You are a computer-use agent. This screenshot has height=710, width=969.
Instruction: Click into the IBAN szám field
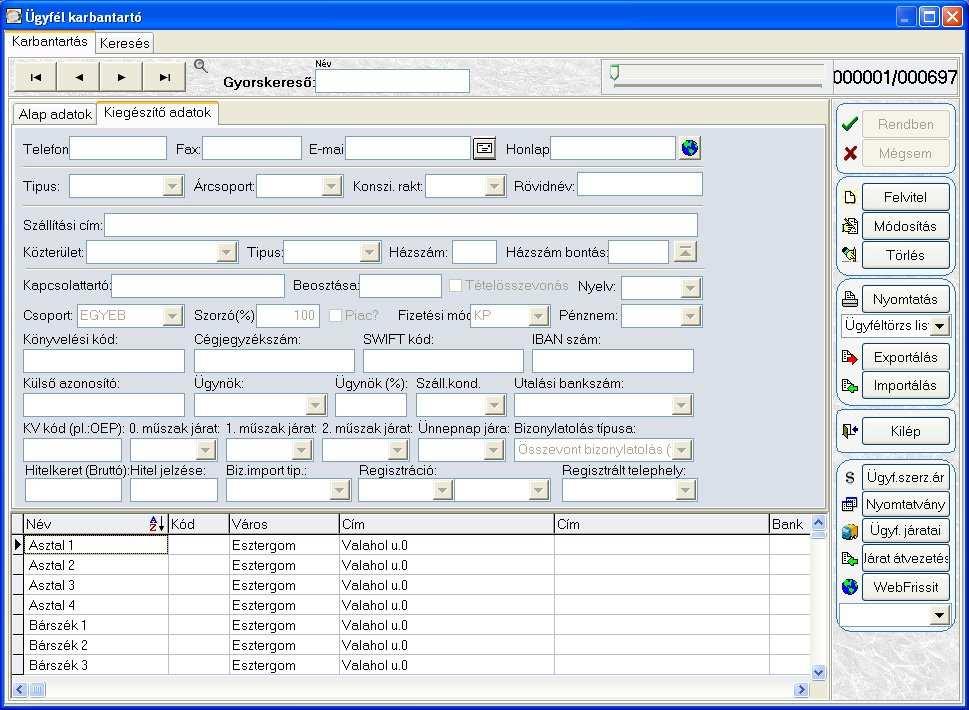coord(612,361)
